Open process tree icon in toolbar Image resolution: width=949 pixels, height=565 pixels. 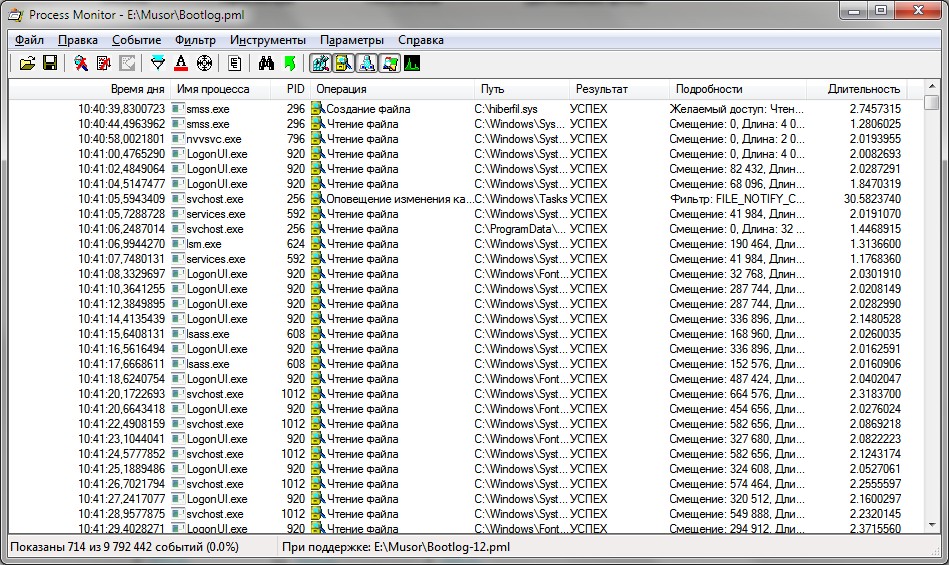(x=235, y=63)
